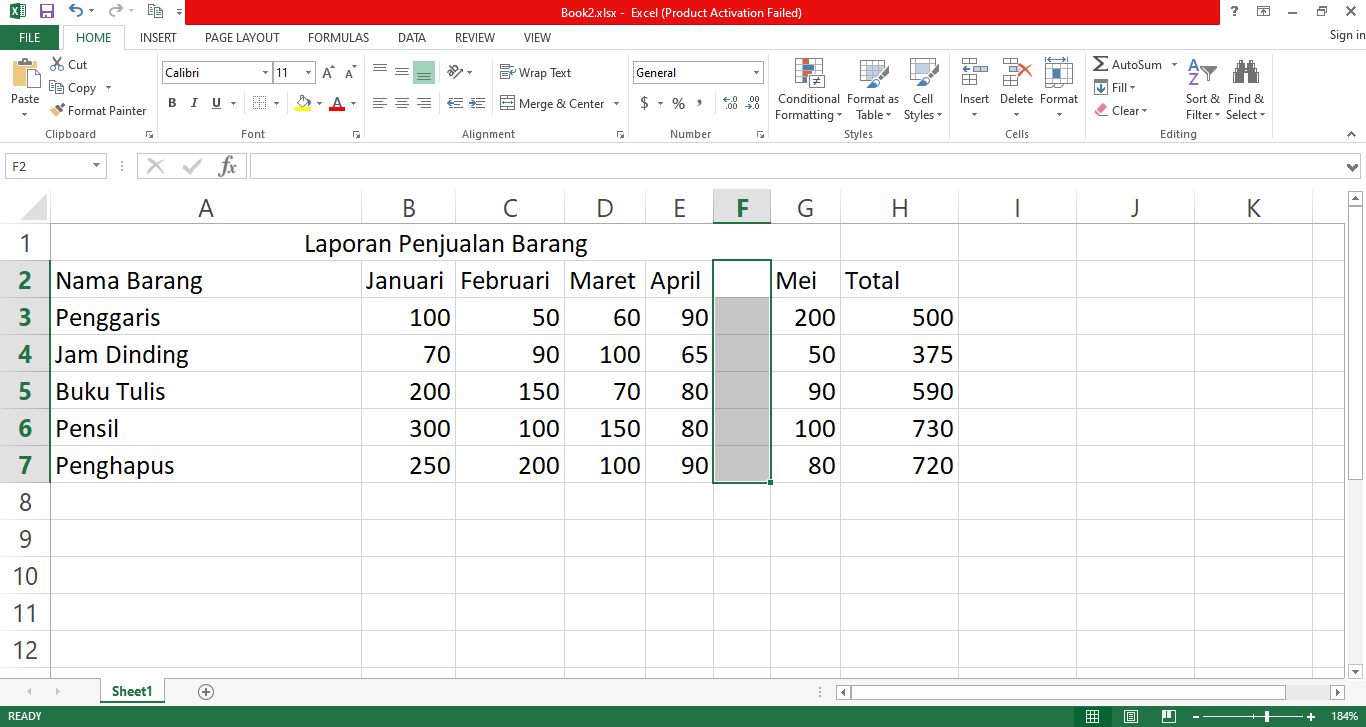Click the Insert Function fx icon
Screen dimensions: 1366x727
(228, 166)
